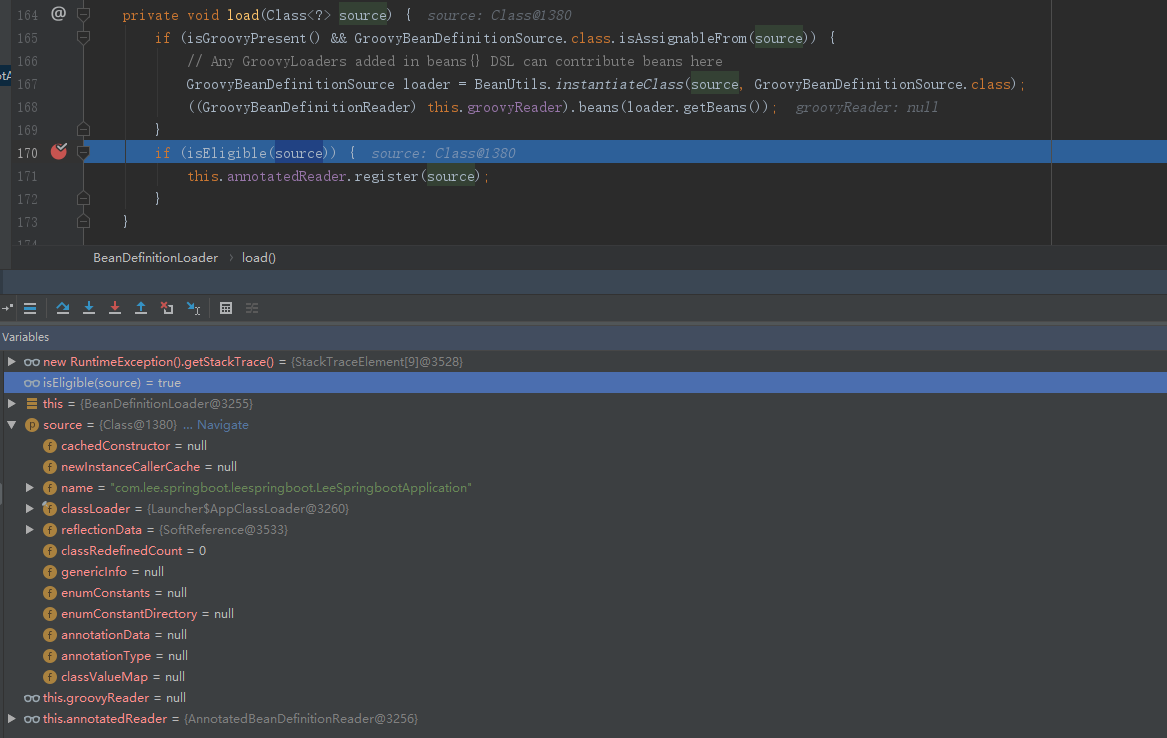Collapse the source variable node

click(12, 425)
